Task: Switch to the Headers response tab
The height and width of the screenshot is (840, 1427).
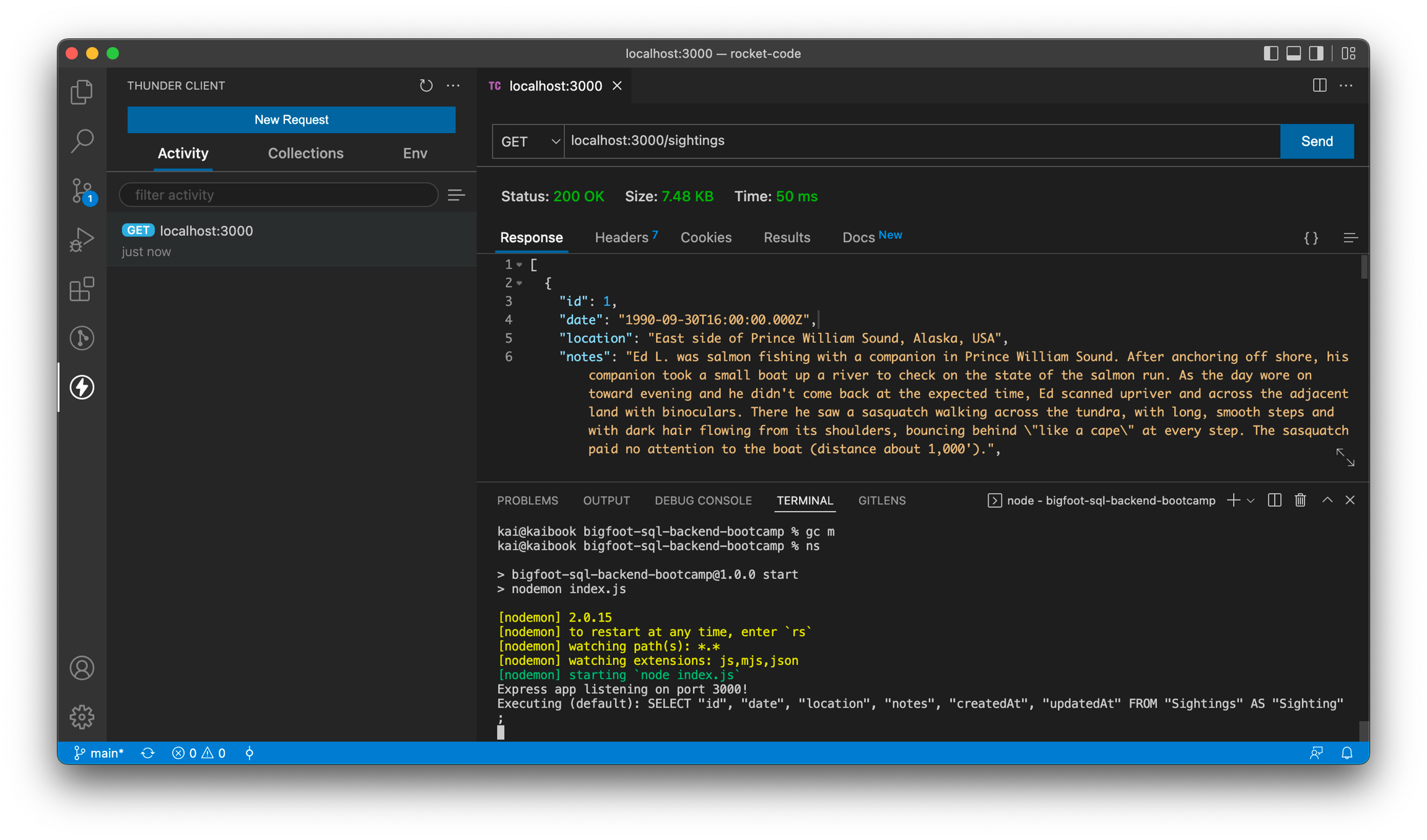Action: [621, 238]
